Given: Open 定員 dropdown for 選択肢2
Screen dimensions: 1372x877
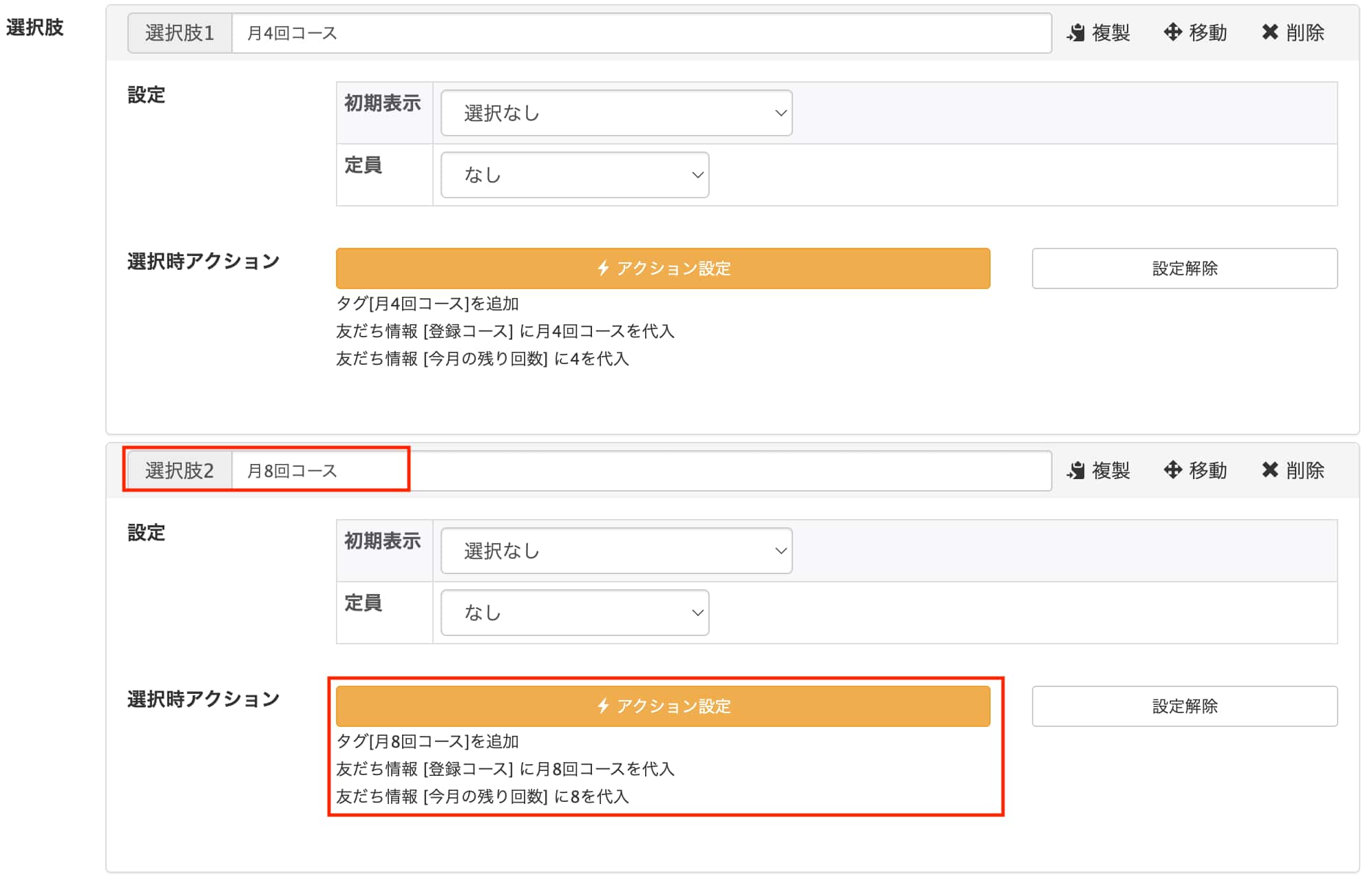Looking at the screenshot, I should coord(574,613).
